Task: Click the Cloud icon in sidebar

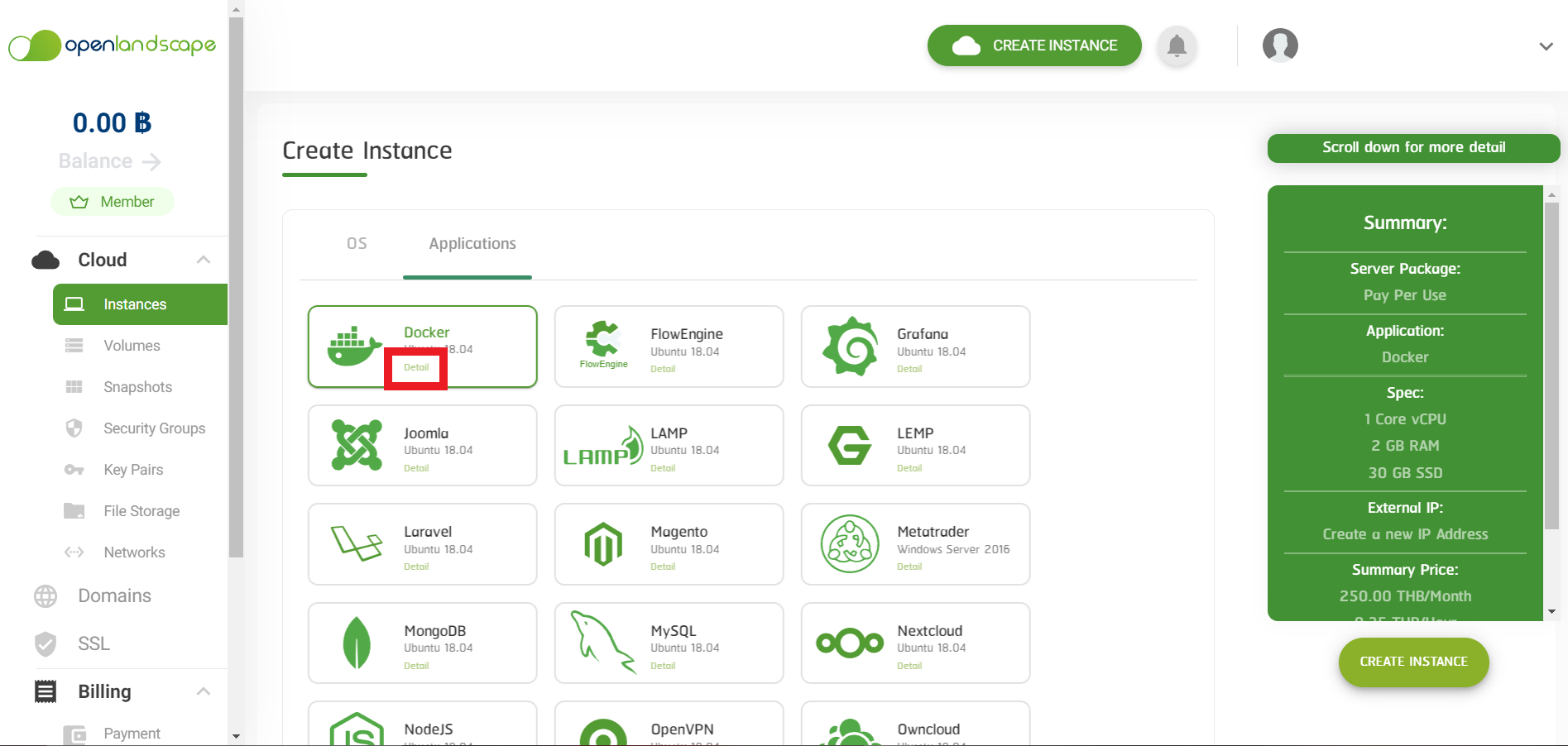Action: (x=46, y=261)
